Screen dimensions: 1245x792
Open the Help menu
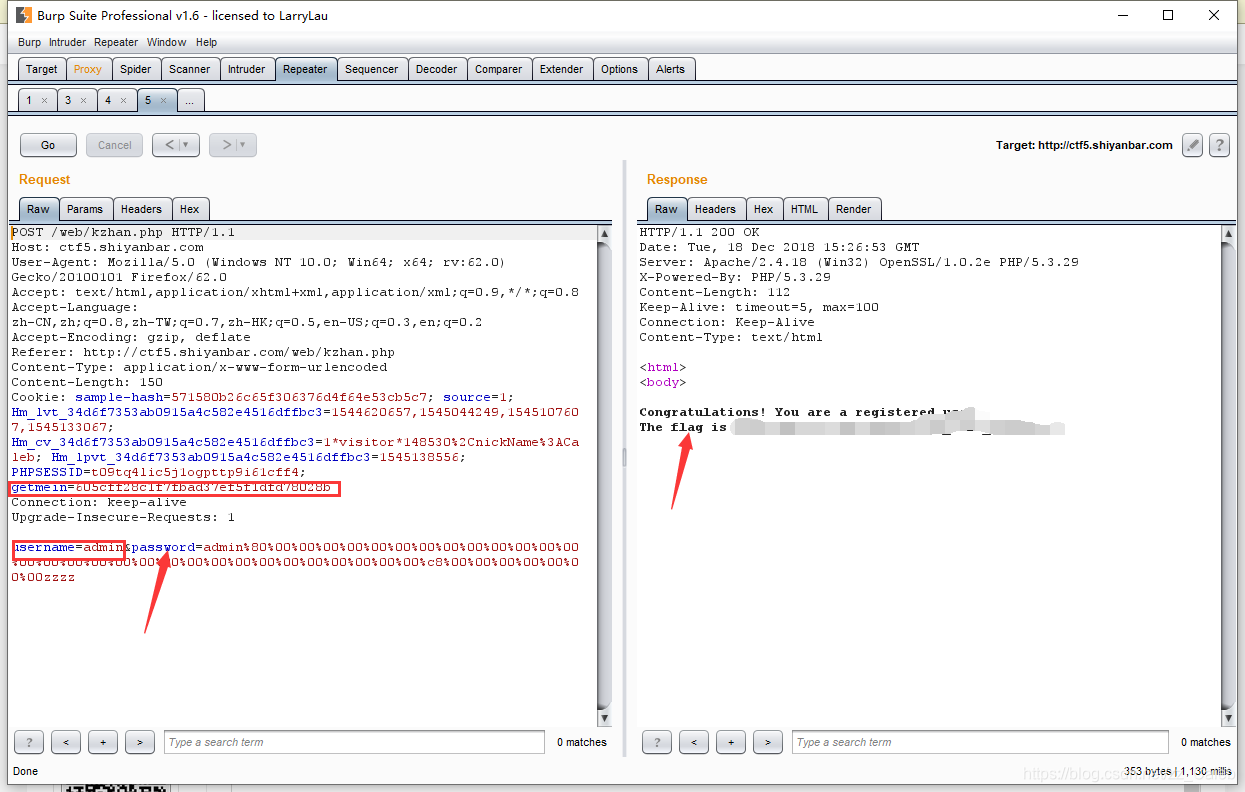207,42
